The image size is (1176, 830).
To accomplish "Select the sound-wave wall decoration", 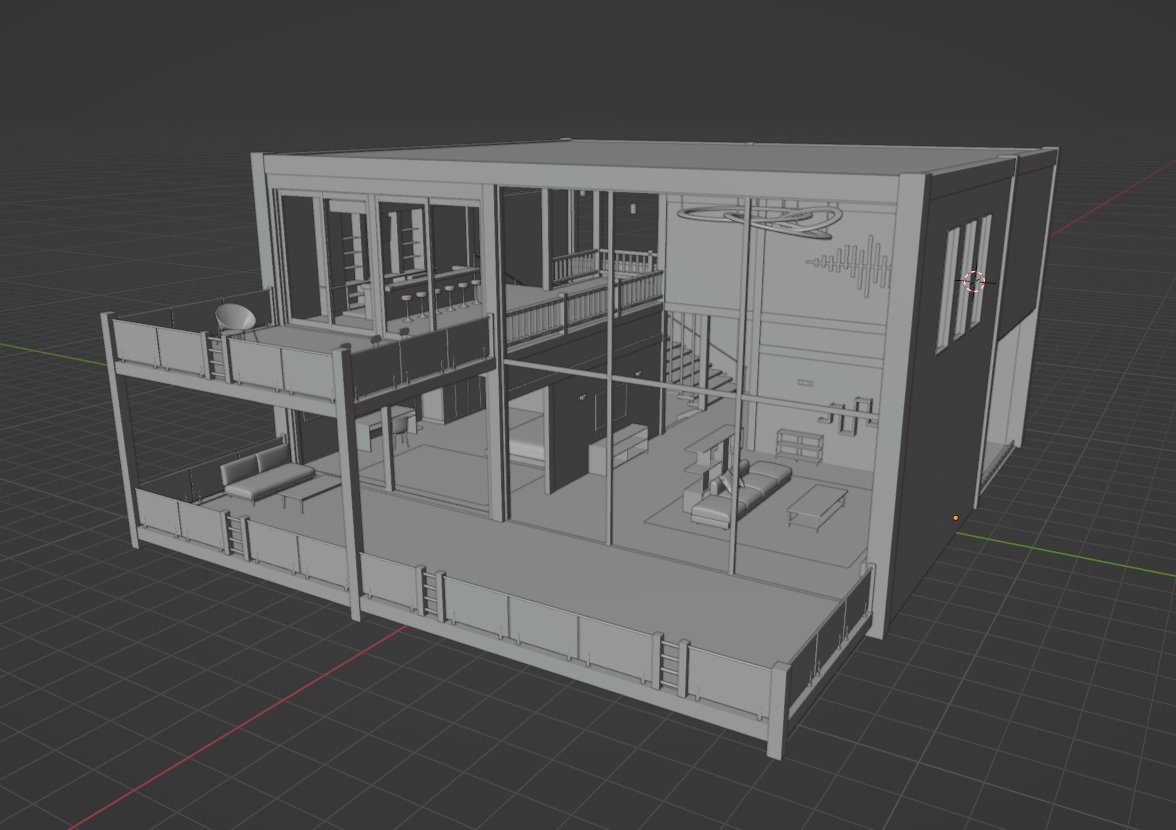I will pos(851,266).
